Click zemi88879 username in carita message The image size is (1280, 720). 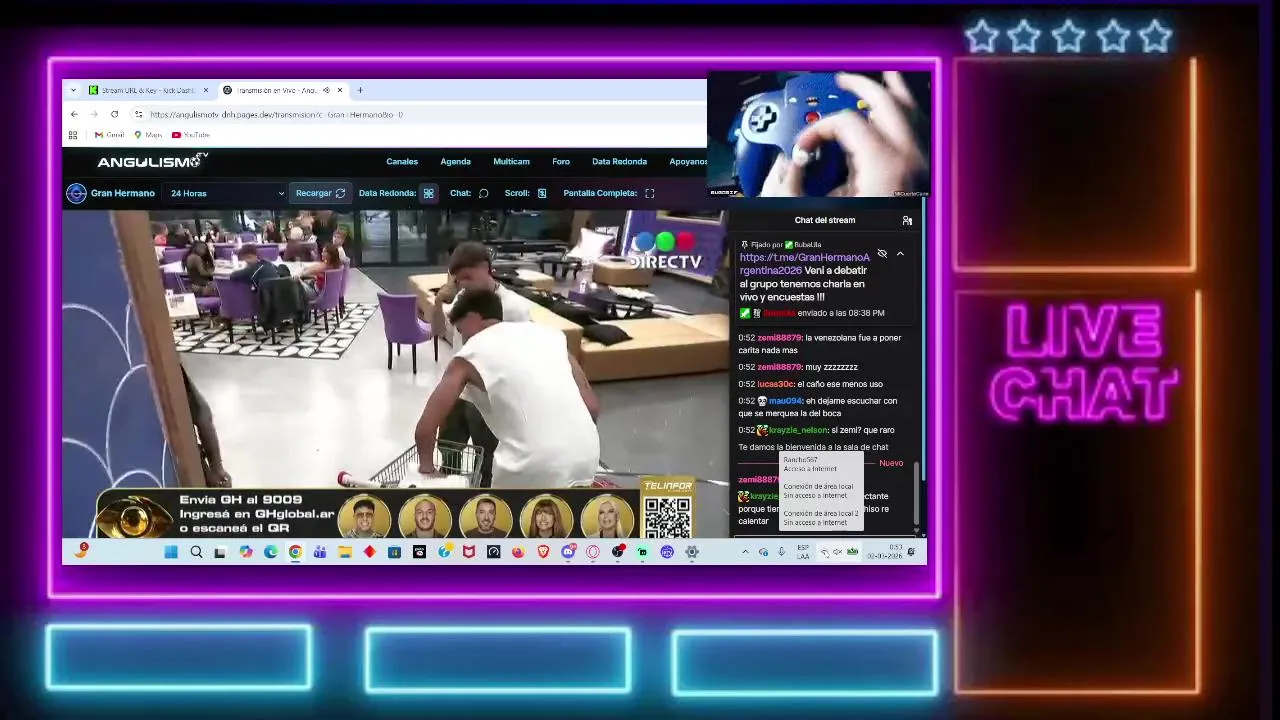tap(780, 338)
